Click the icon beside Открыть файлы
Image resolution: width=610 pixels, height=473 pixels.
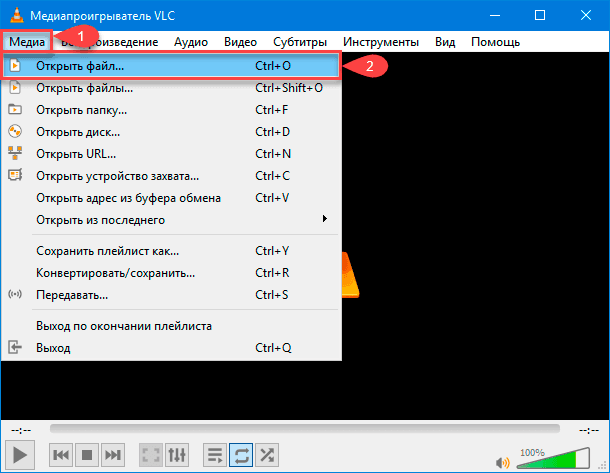tap(15, 87)
